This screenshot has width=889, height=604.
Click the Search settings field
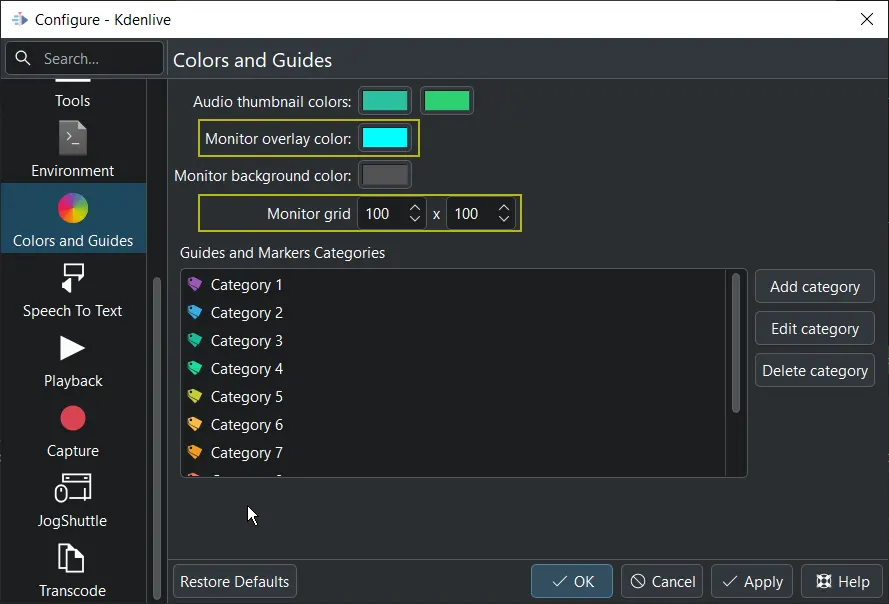(x=84, y=58)
